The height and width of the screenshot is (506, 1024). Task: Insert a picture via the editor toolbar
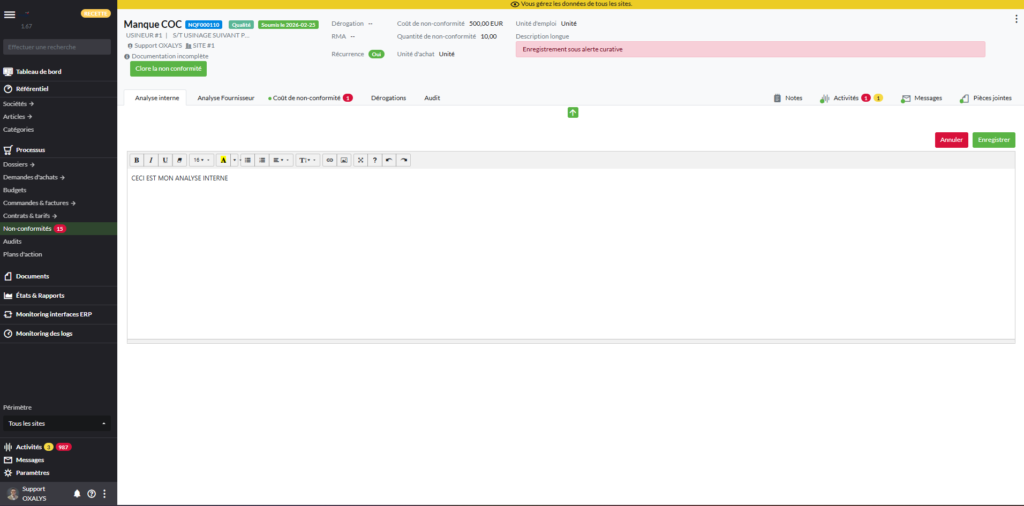(343, 160)
